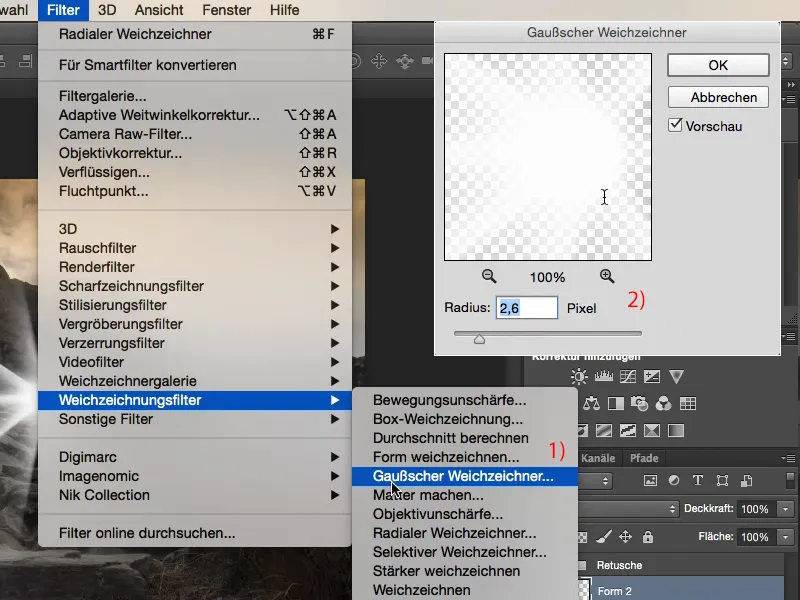Click the Fläche 100% value field

[755, 537]
